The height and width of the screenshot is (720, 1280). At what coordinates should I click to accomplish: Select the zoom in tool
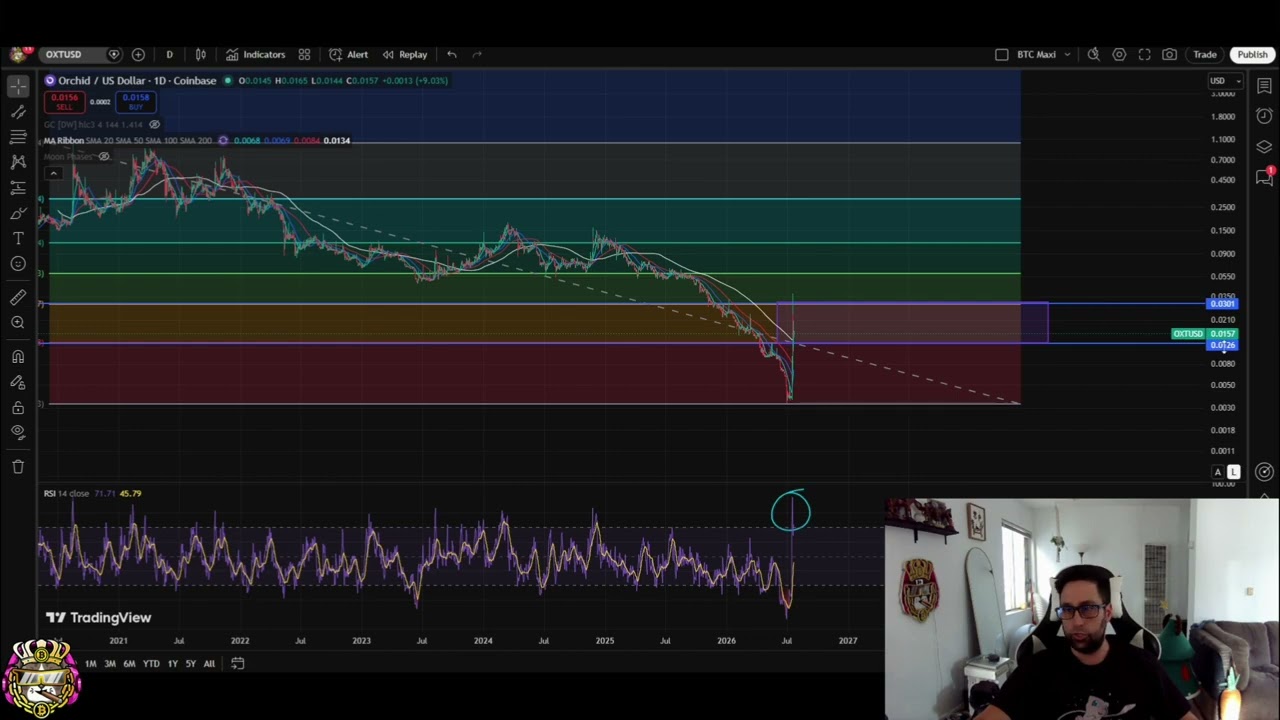pyautogui.click(x=18, y=322)
